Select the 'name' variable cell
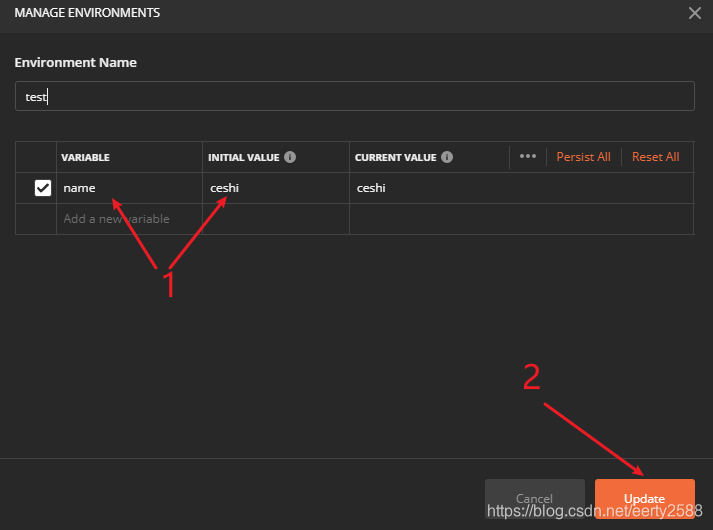Viewport: 713px width, 530px height. (129, 188)
